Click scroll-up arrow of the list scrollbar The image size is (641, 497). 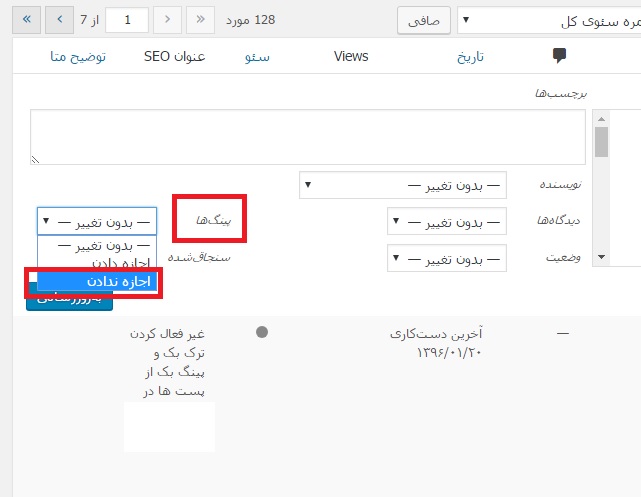point(601,119)
